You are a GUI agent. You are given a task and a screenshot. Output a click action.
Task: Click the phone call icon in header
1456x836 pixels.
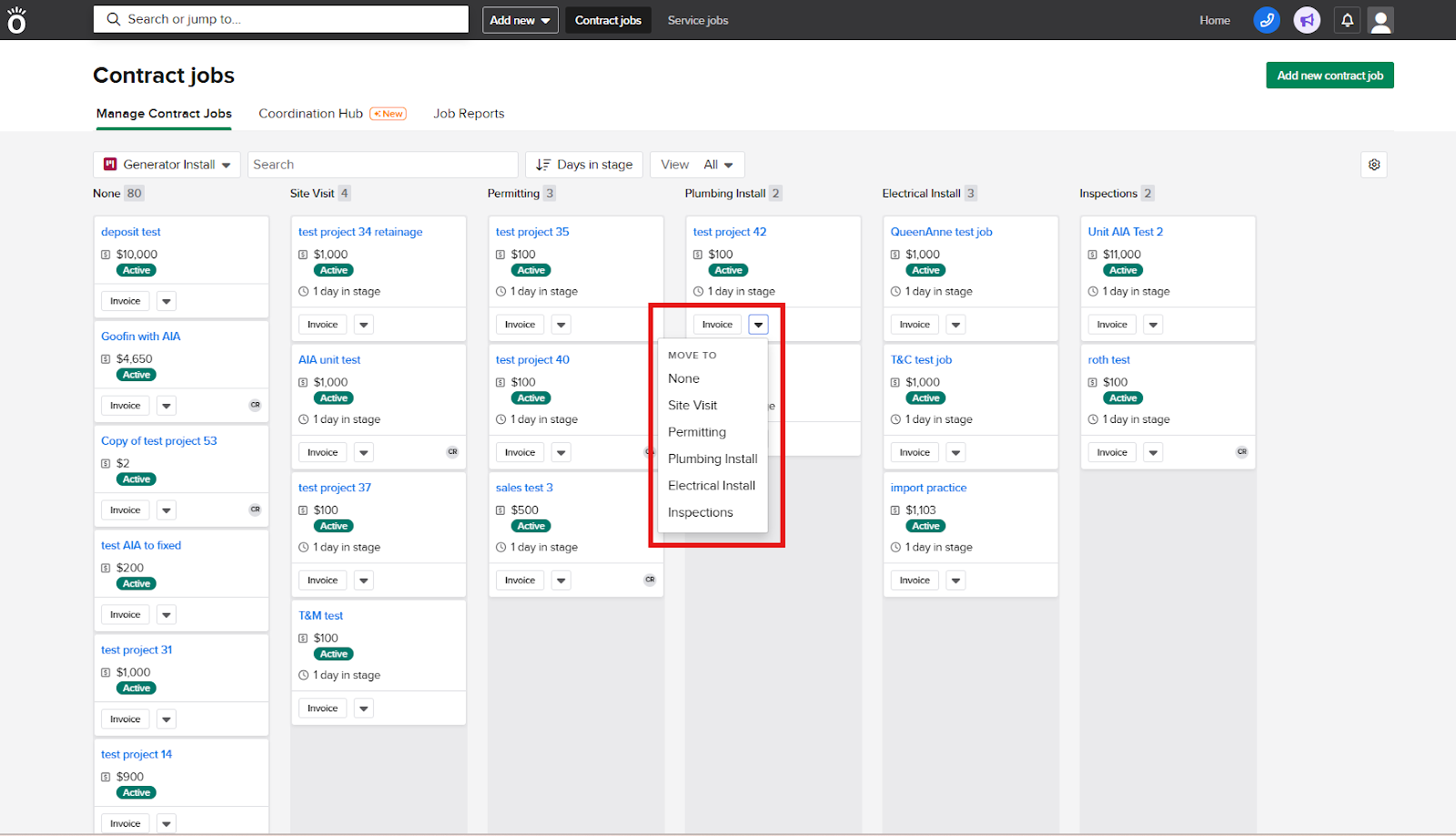point(1266,20)
